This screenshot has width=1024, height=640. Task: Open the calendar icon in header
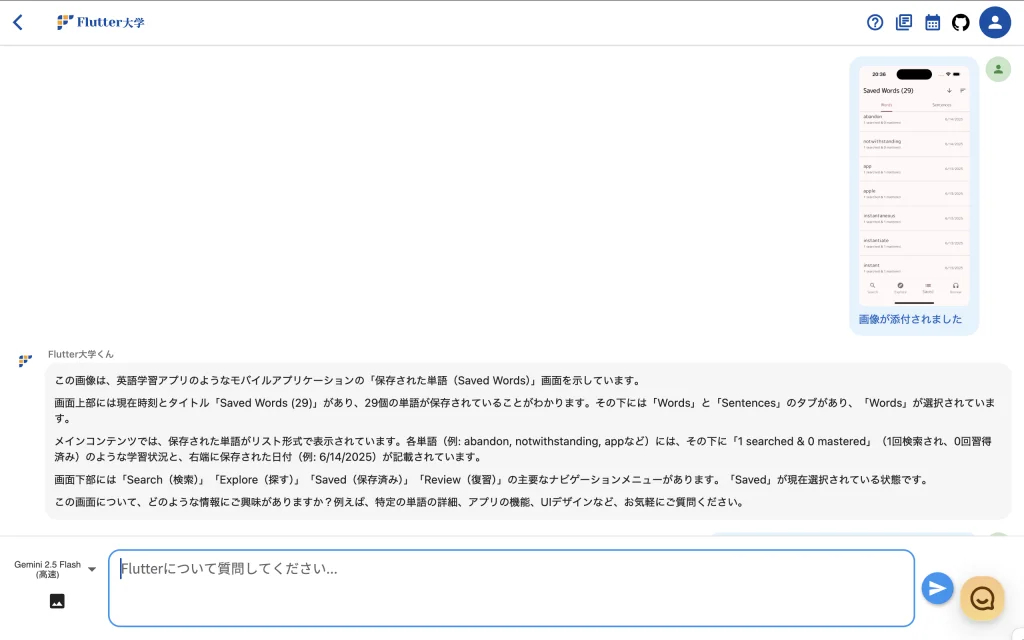(x=932, y=22)
